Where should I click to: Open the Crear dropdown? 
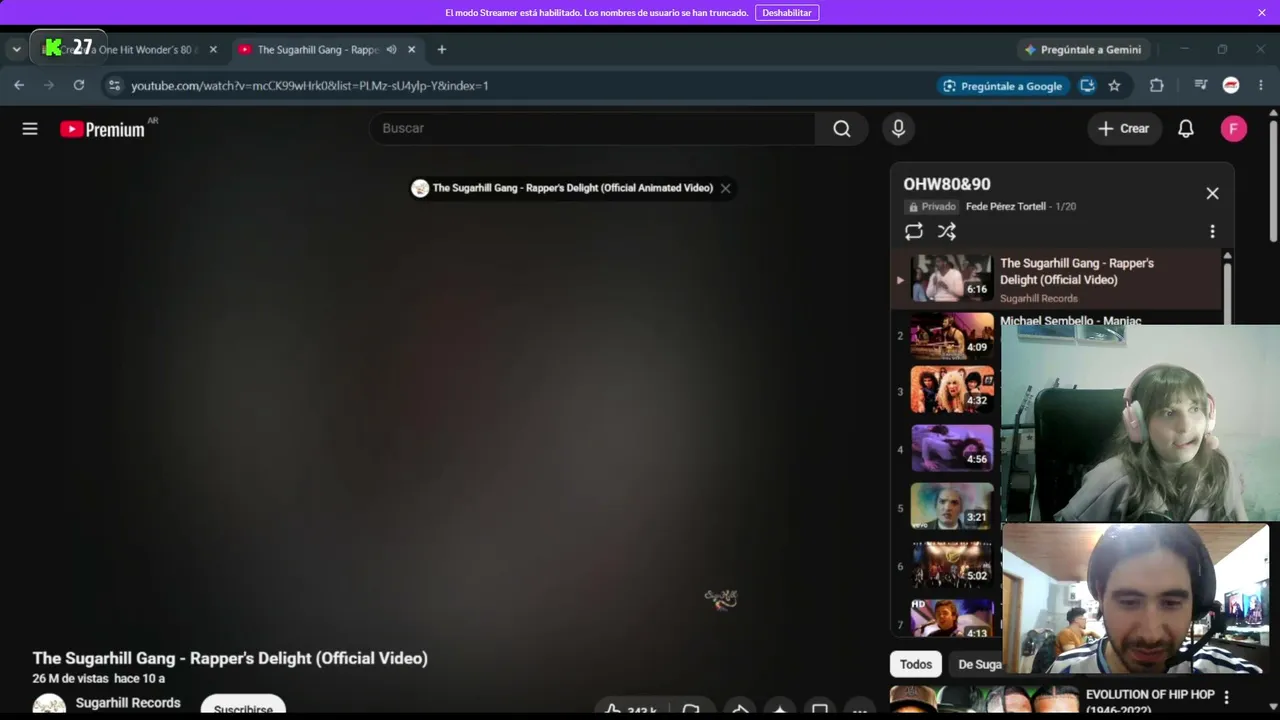point(1124,128)
